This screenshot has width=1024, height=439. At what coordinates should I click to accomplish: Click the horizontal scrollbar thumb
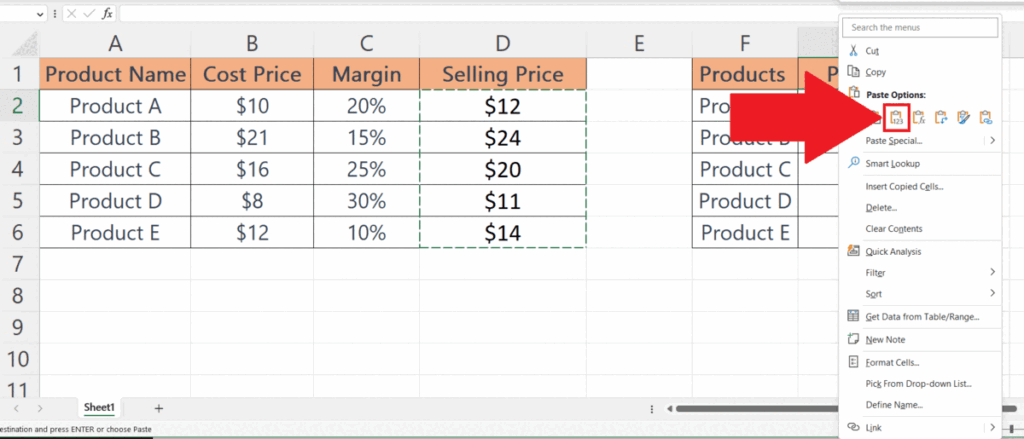coord(758,409)
